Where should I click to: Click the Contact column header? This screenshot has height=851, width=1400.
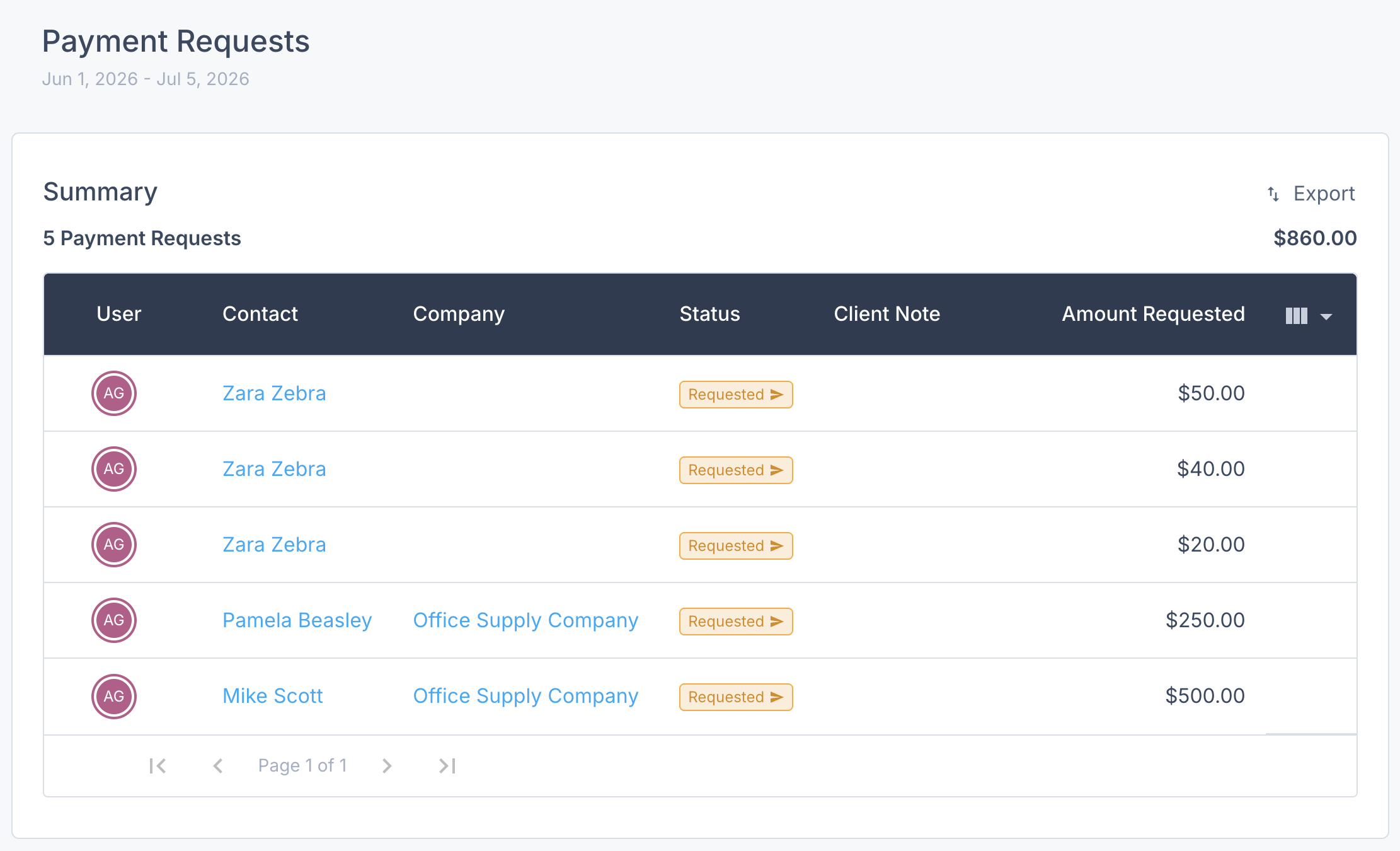(260, 314)
